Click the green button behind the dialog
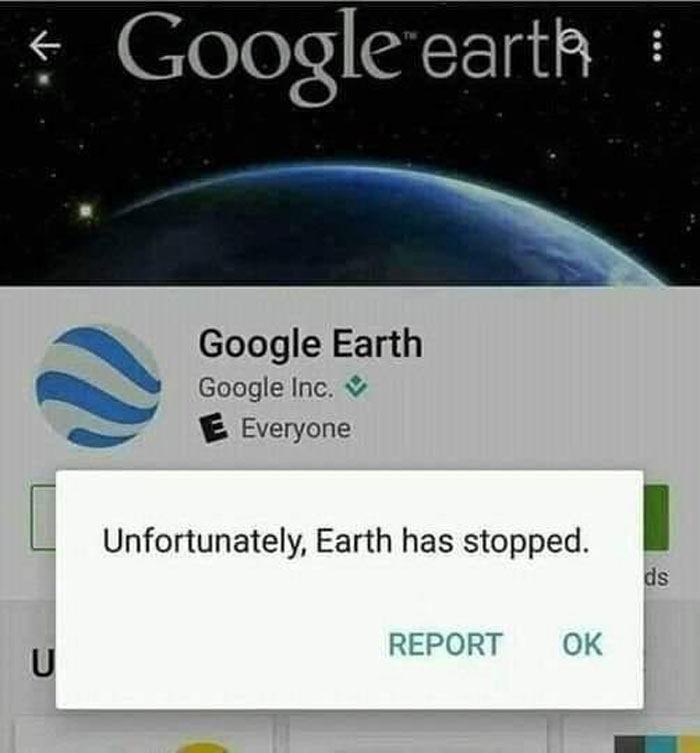 point(656,518)
